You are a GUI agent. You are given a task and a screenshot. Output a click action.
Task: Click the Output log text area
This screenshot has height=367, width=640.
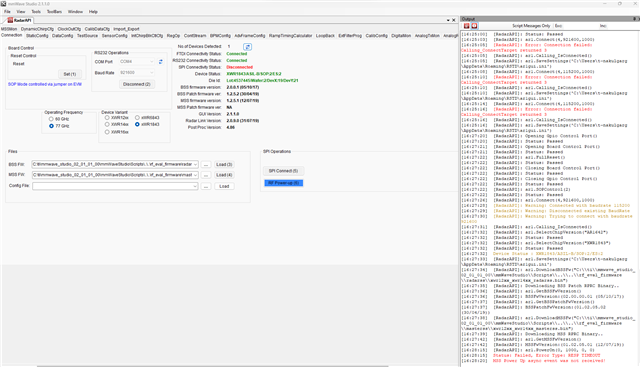click(x=550, y=198)
